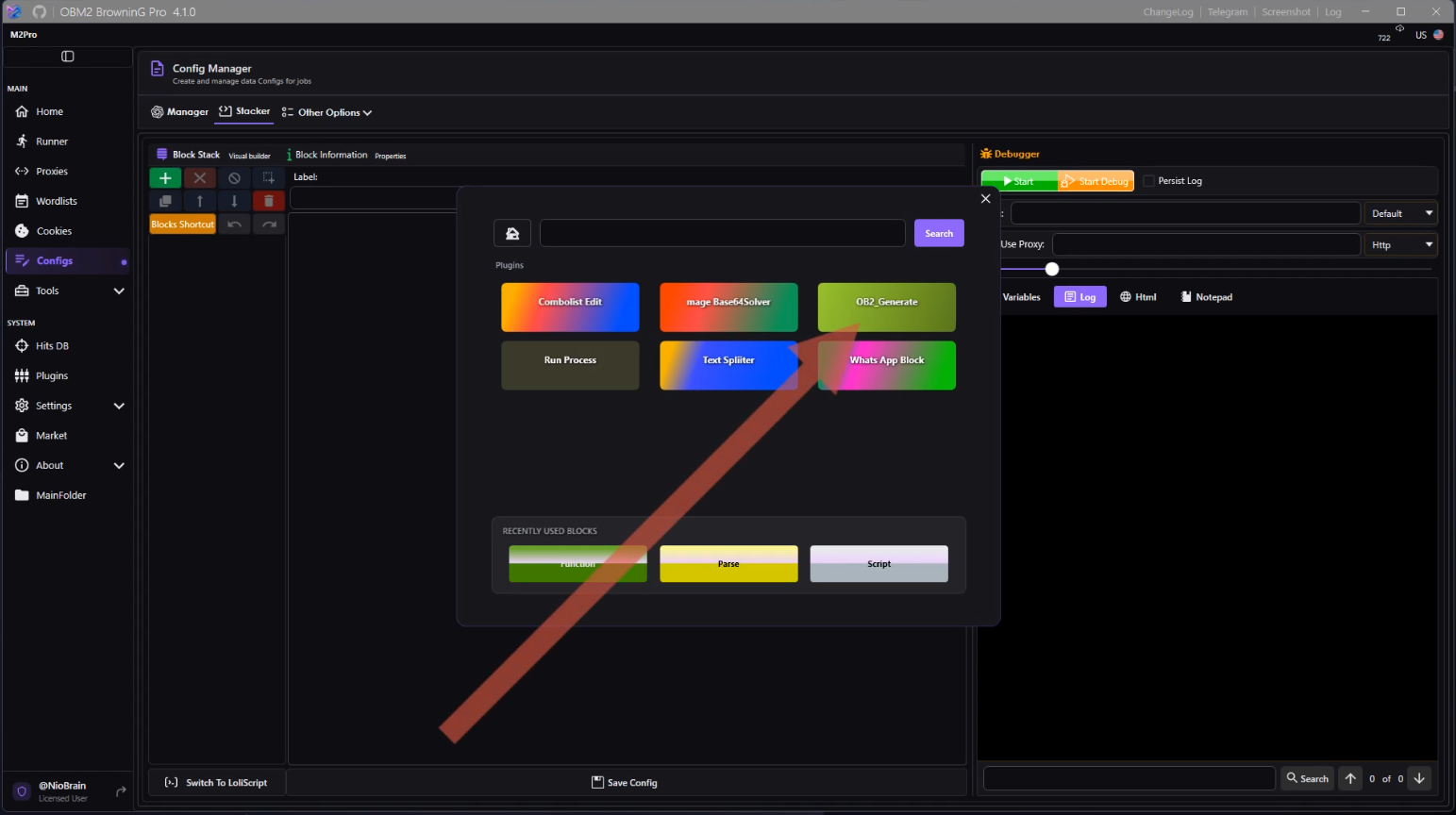Click the green add block button
1456x815 pixels.
click(x=165, y=177)
